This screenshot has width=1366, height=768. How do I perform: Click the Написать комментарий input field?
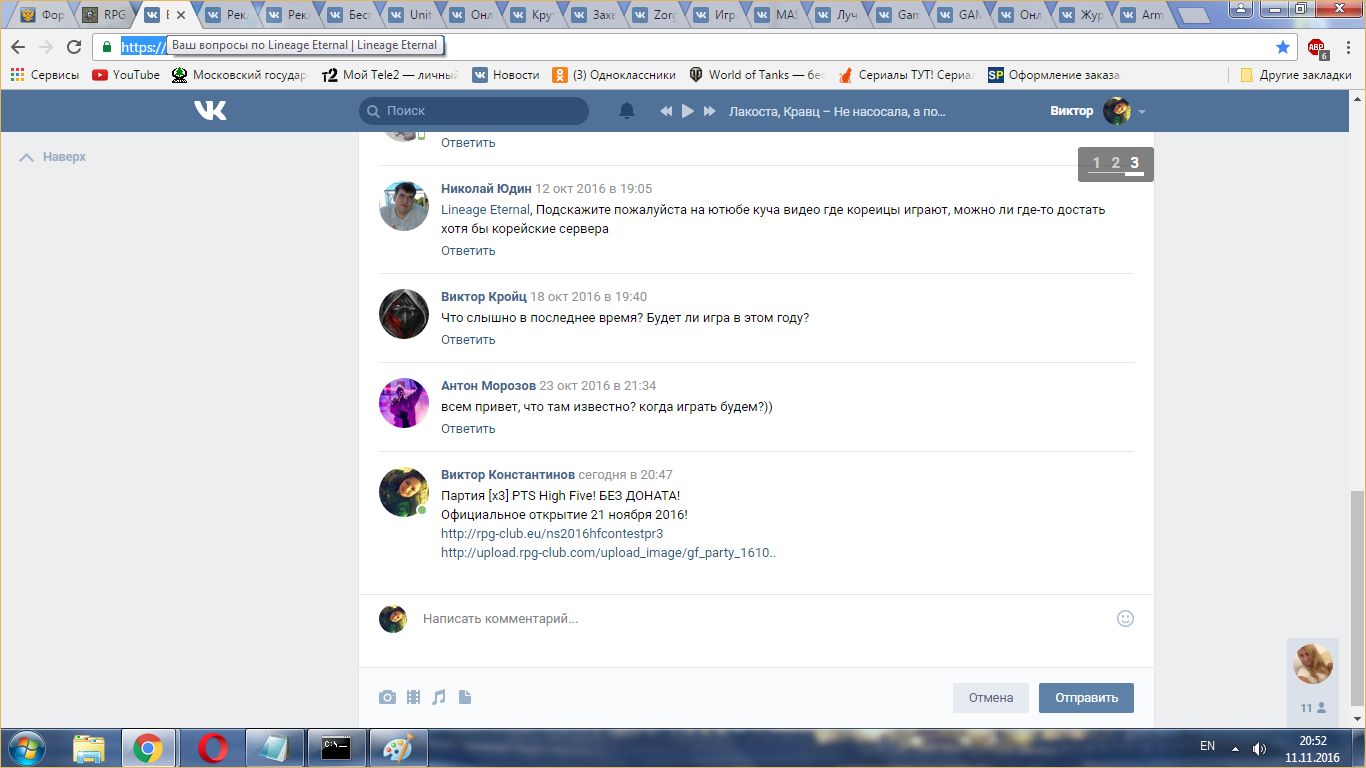tap(762, 619)
